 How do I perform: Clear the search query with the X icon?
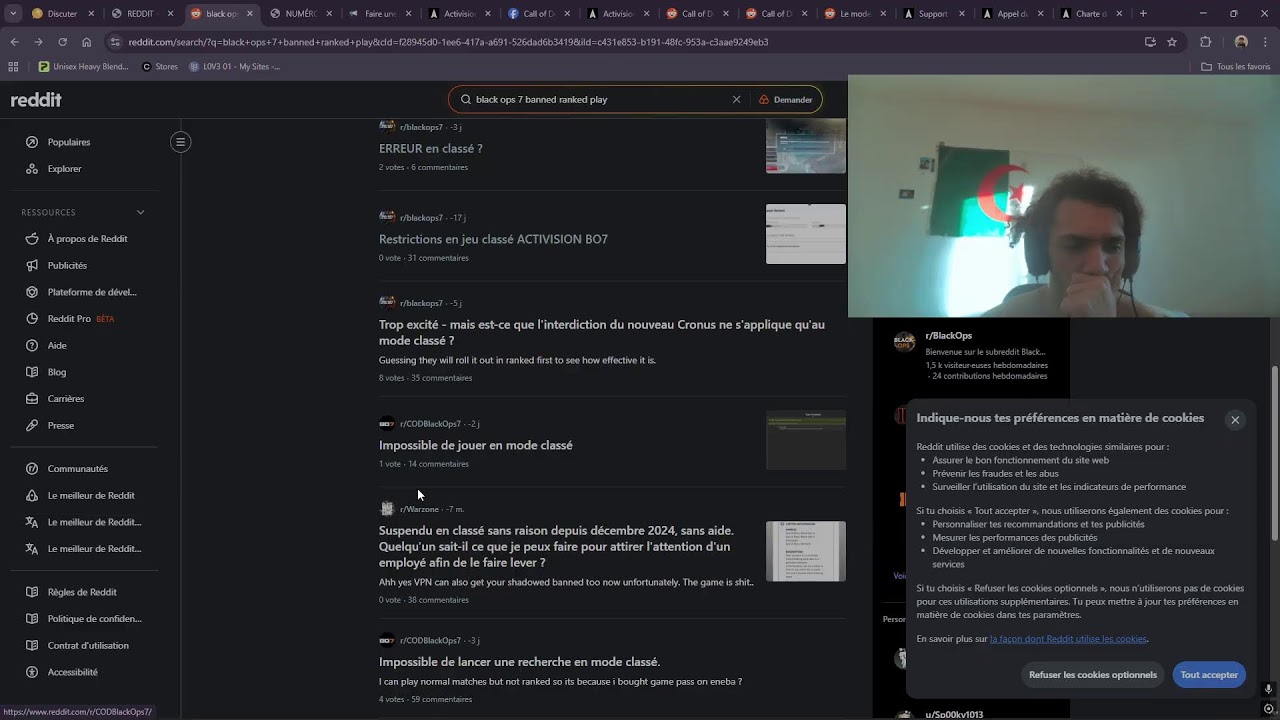(737, 100)
